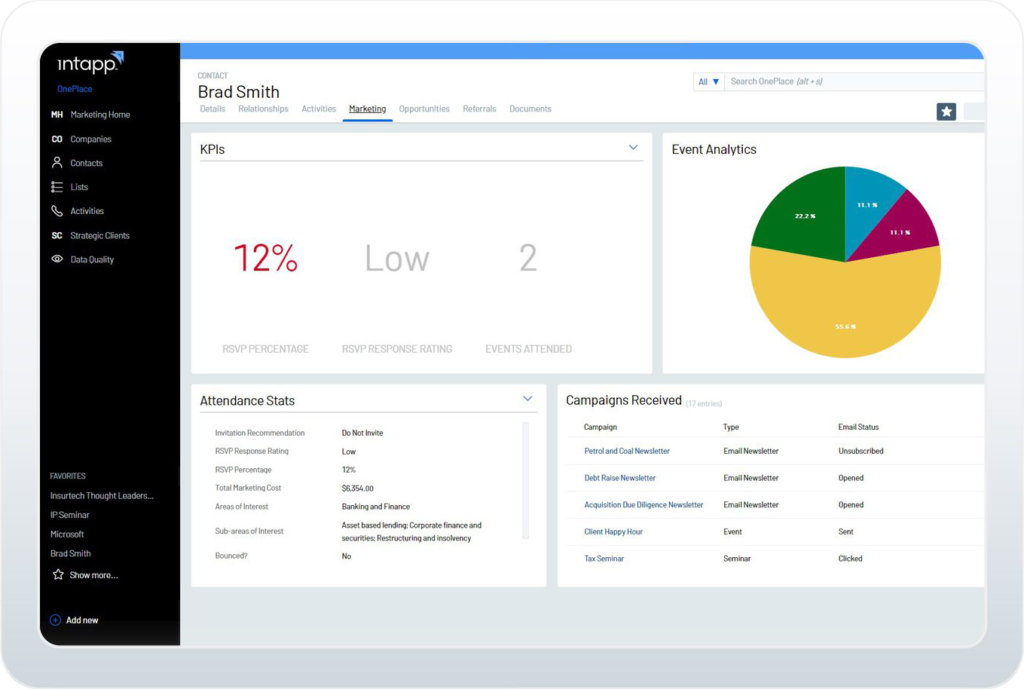Collapse the KPIs panel chevron
The width and height of the screenshot is (1024, 689).
(x=633, y=146)
